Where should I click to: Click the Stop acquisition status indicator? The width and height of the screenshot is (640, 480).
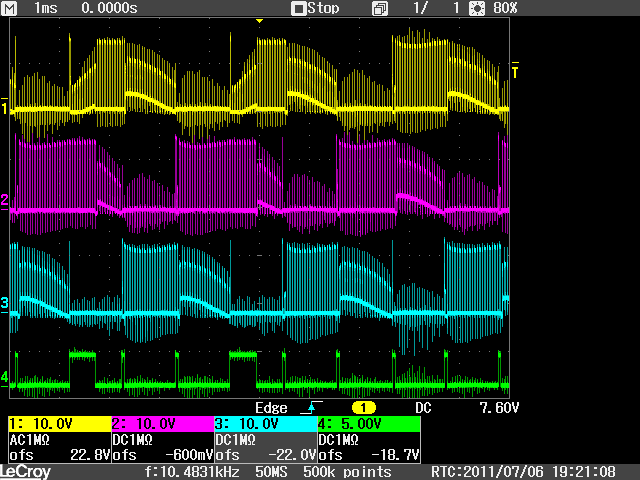click(315, 8)
